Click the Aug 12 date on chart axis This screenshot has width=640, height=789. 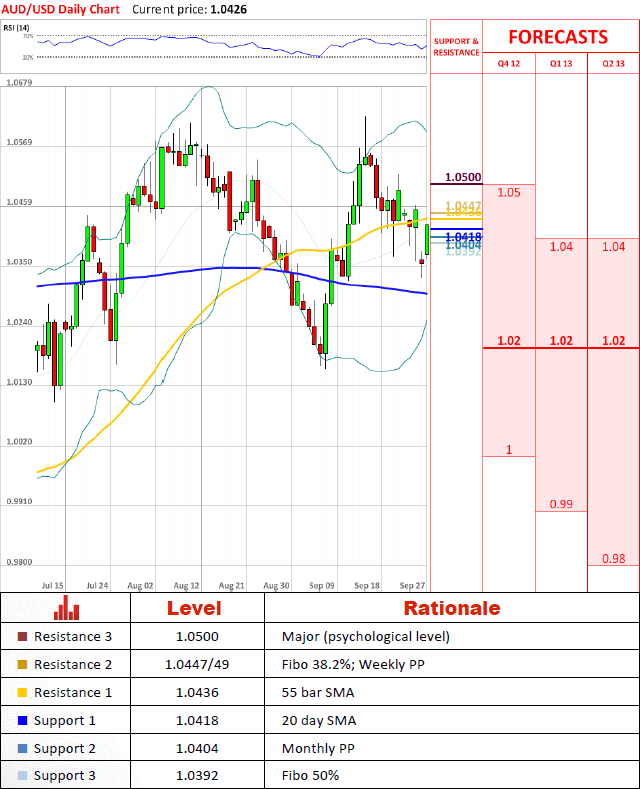[187, 585]
